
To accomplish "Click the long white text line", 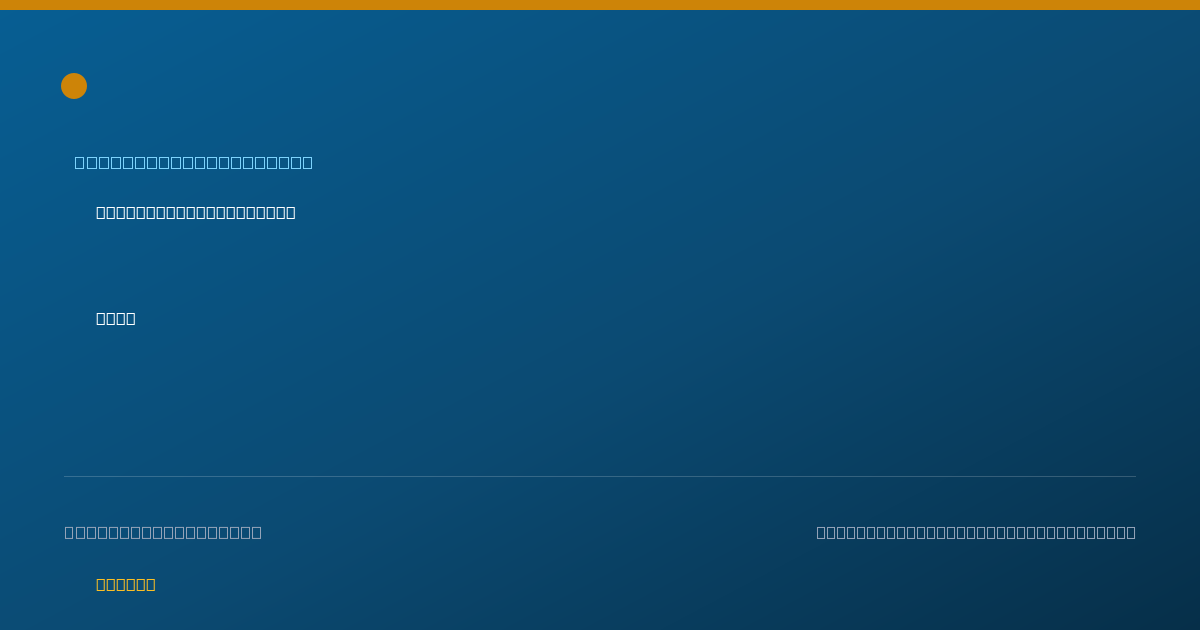I will click(x=196, y=212).
